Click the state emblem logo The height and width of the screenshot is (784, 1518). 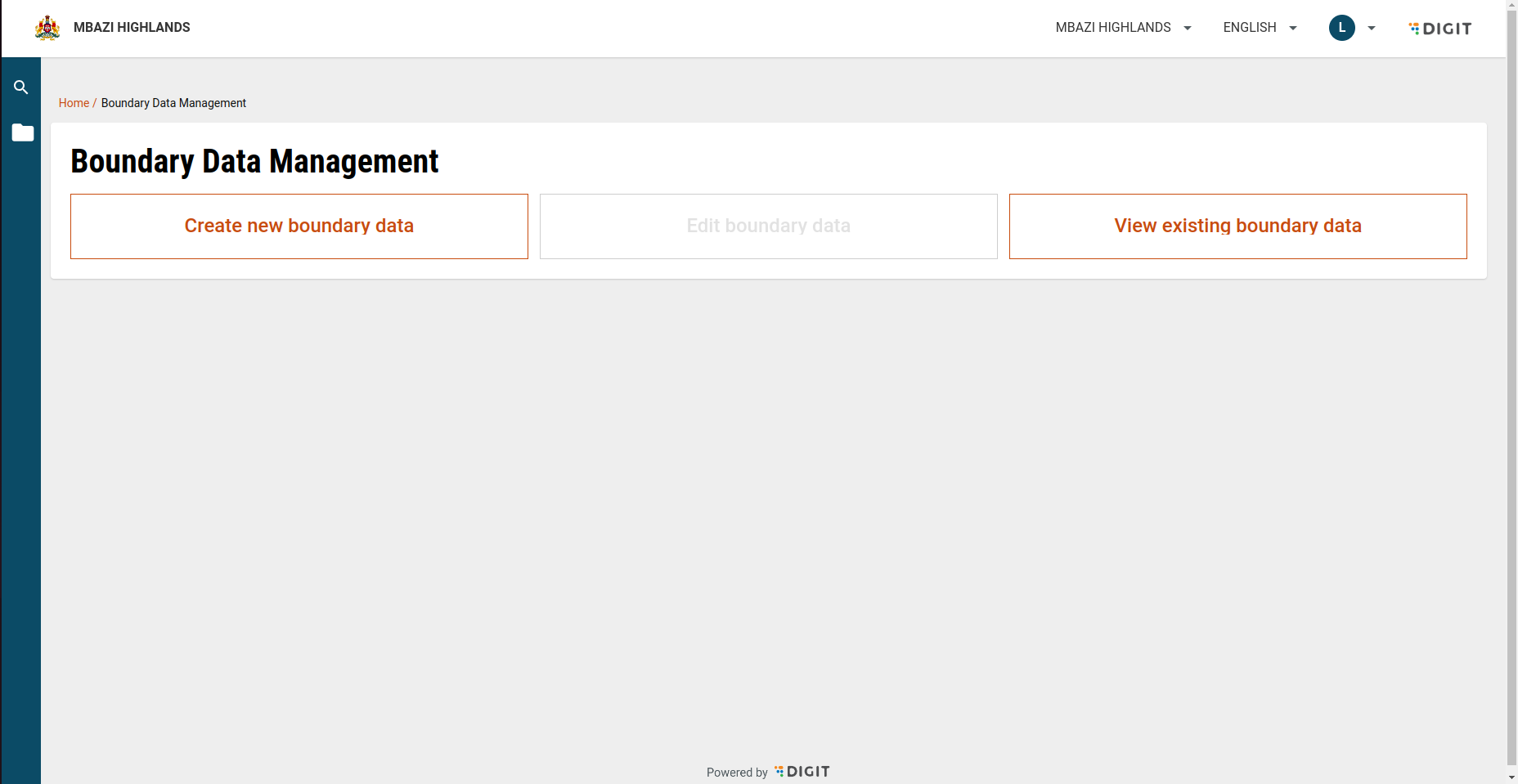pyautogui.click(x=47, y=28)
